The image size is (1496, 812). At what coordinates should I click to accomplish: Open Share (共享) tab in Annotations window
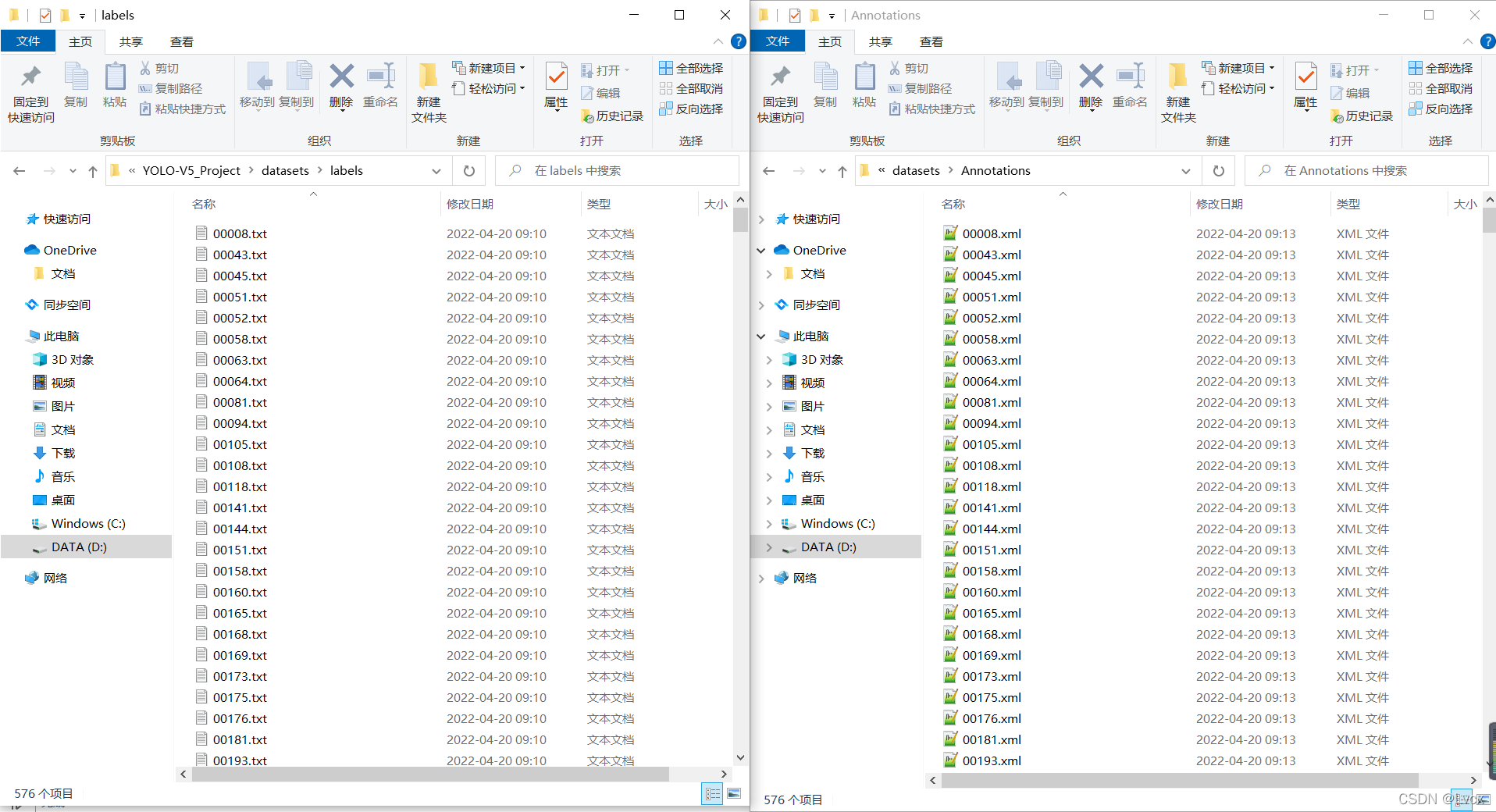pos(881,41)
